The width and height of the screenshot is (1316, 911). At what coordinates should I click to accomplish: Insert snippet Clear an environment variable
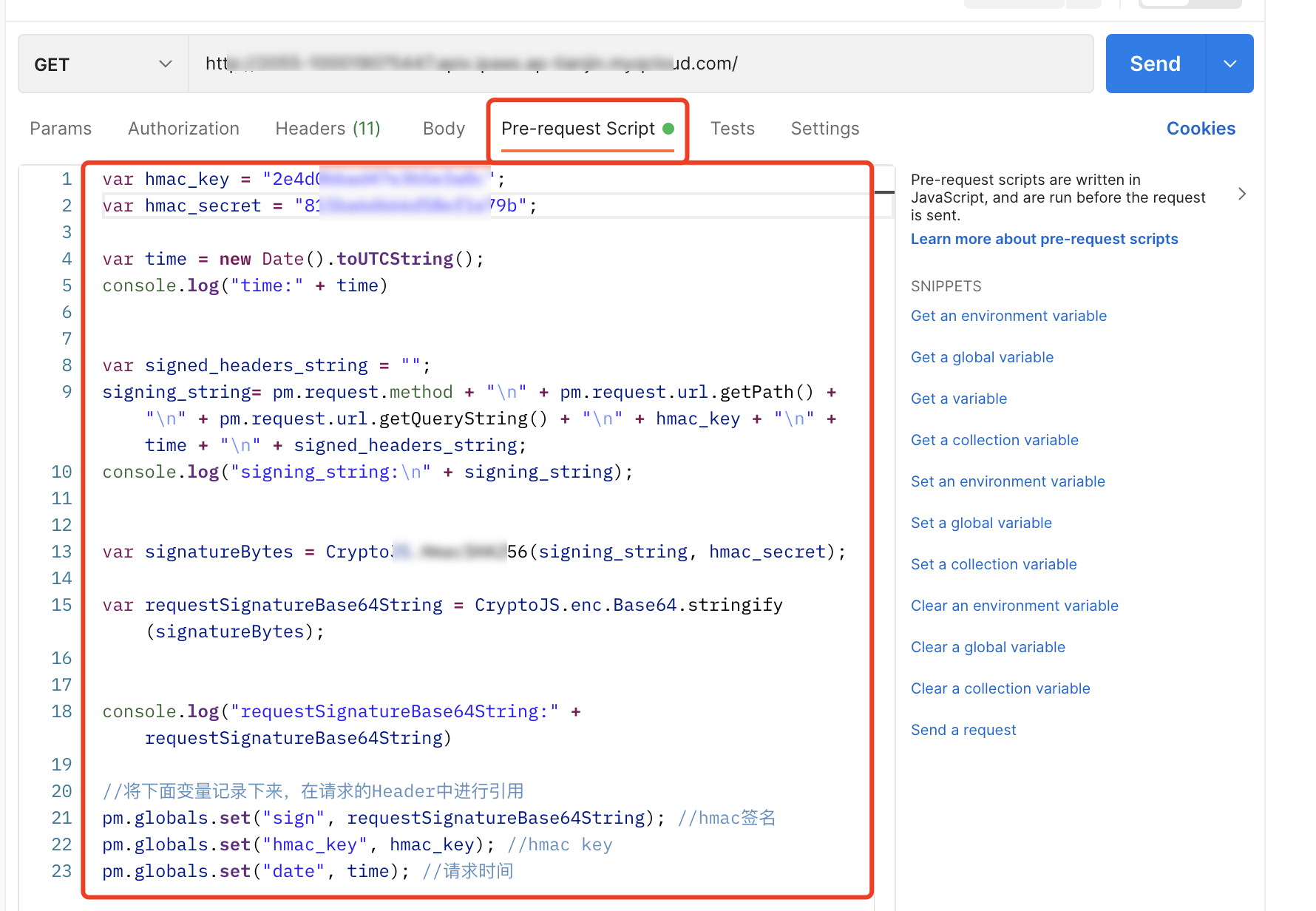coord(1014,606)
